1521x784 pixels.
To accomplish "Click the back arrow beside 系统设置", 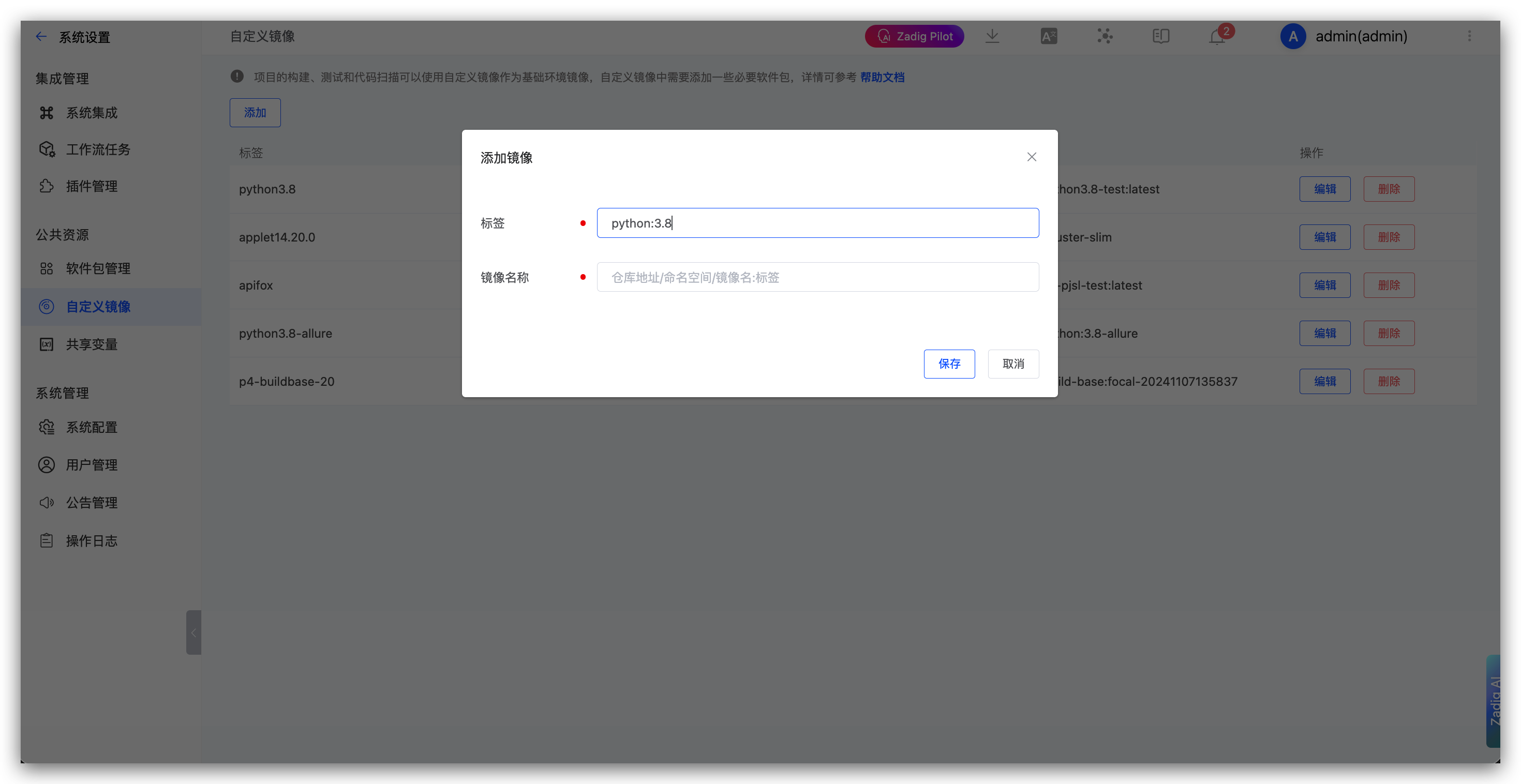I will coord(41,36).
